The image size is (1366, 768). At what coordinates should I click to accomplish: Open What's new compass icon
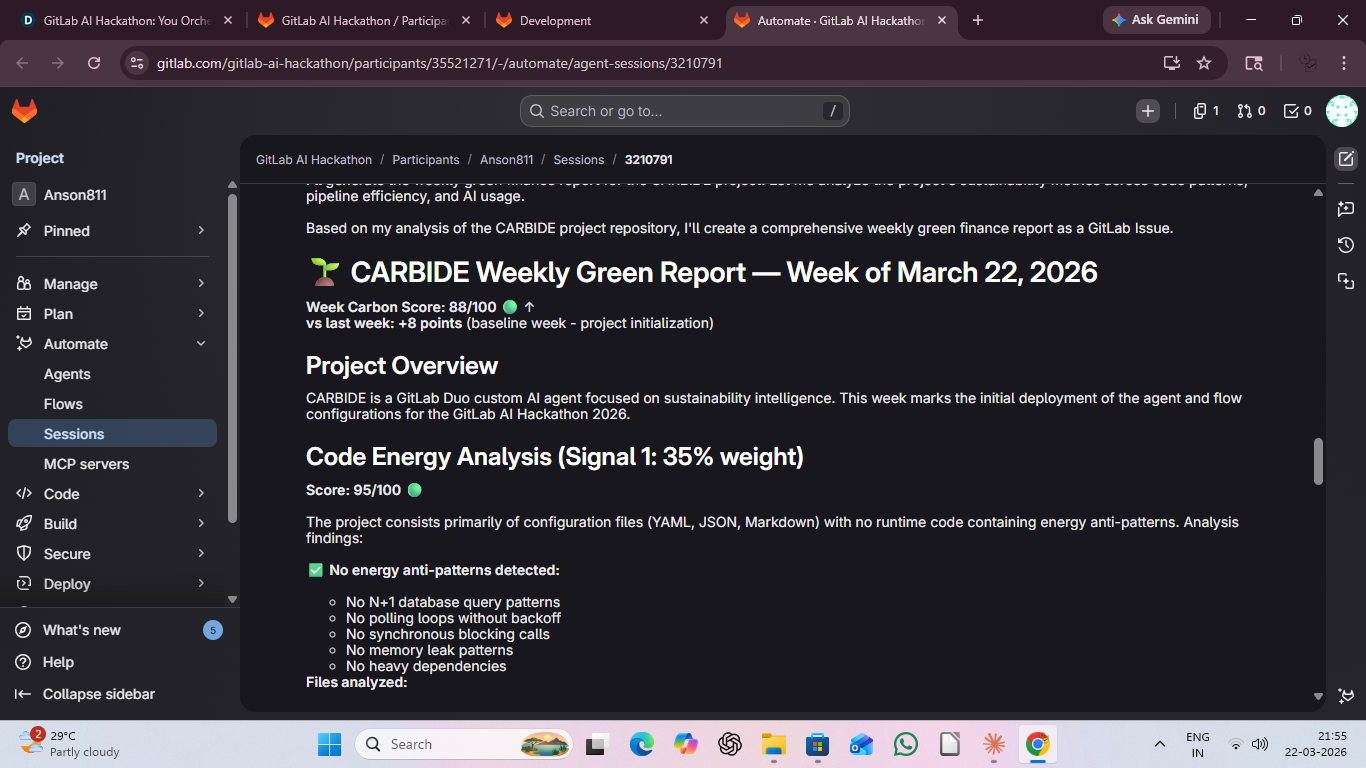(x=23, y=630)
